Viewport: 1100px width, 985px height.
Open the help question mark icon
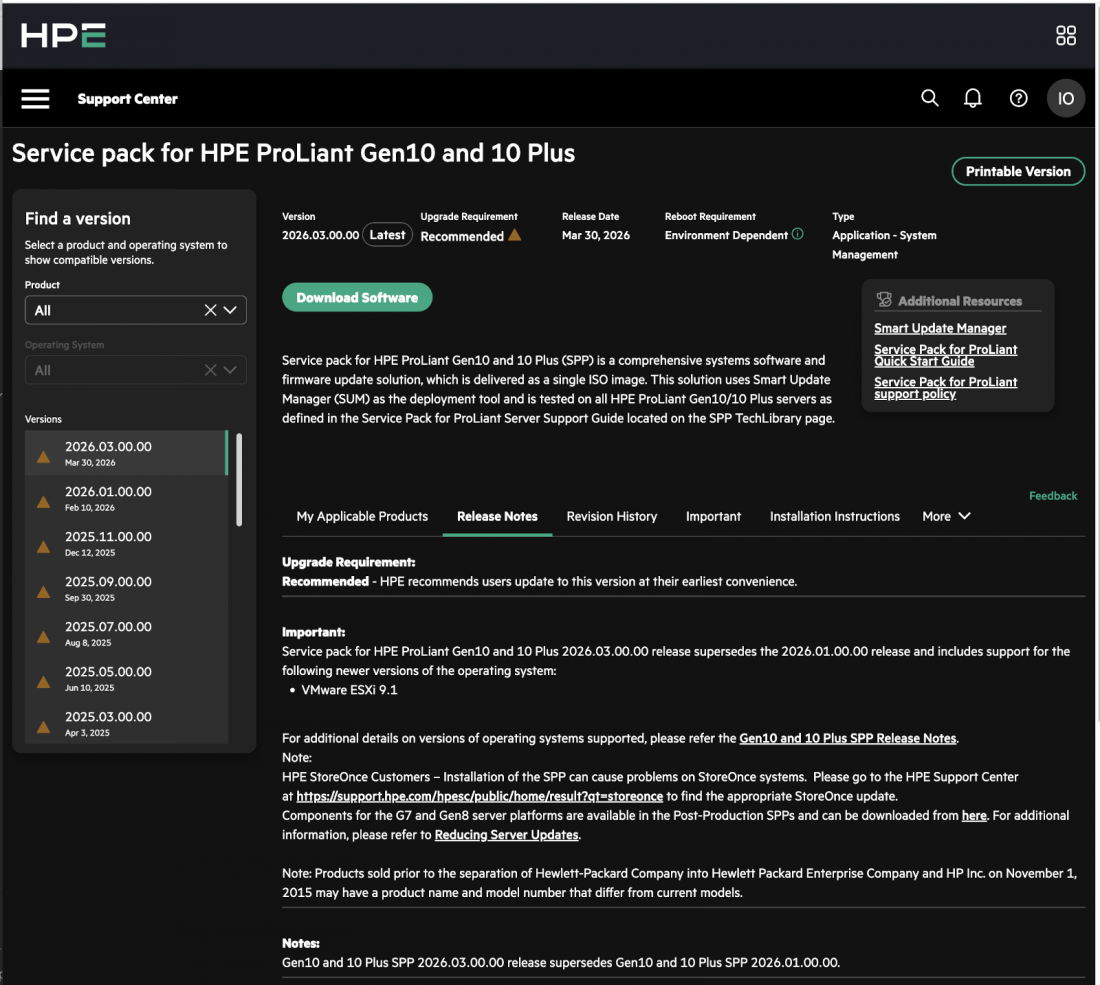pyautogui.click(x=1019, y=98)
